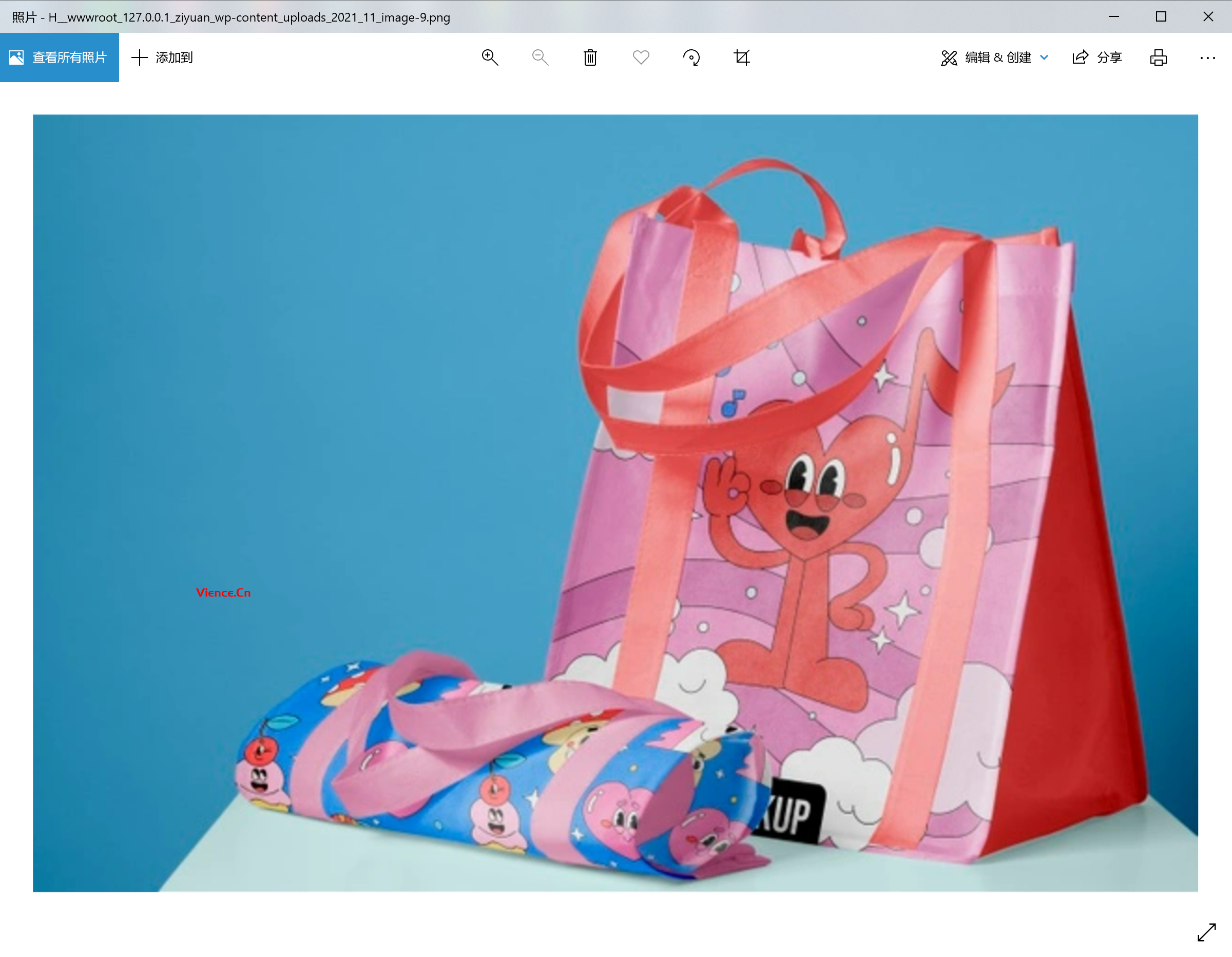1232x957 pixels.
Task: Click the plus icon beside 添加到
Action: (139, 58)
